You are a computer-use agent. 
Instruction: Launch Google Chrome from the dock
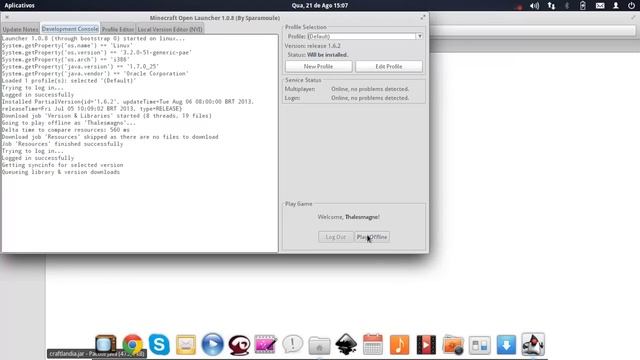point(132,344)
